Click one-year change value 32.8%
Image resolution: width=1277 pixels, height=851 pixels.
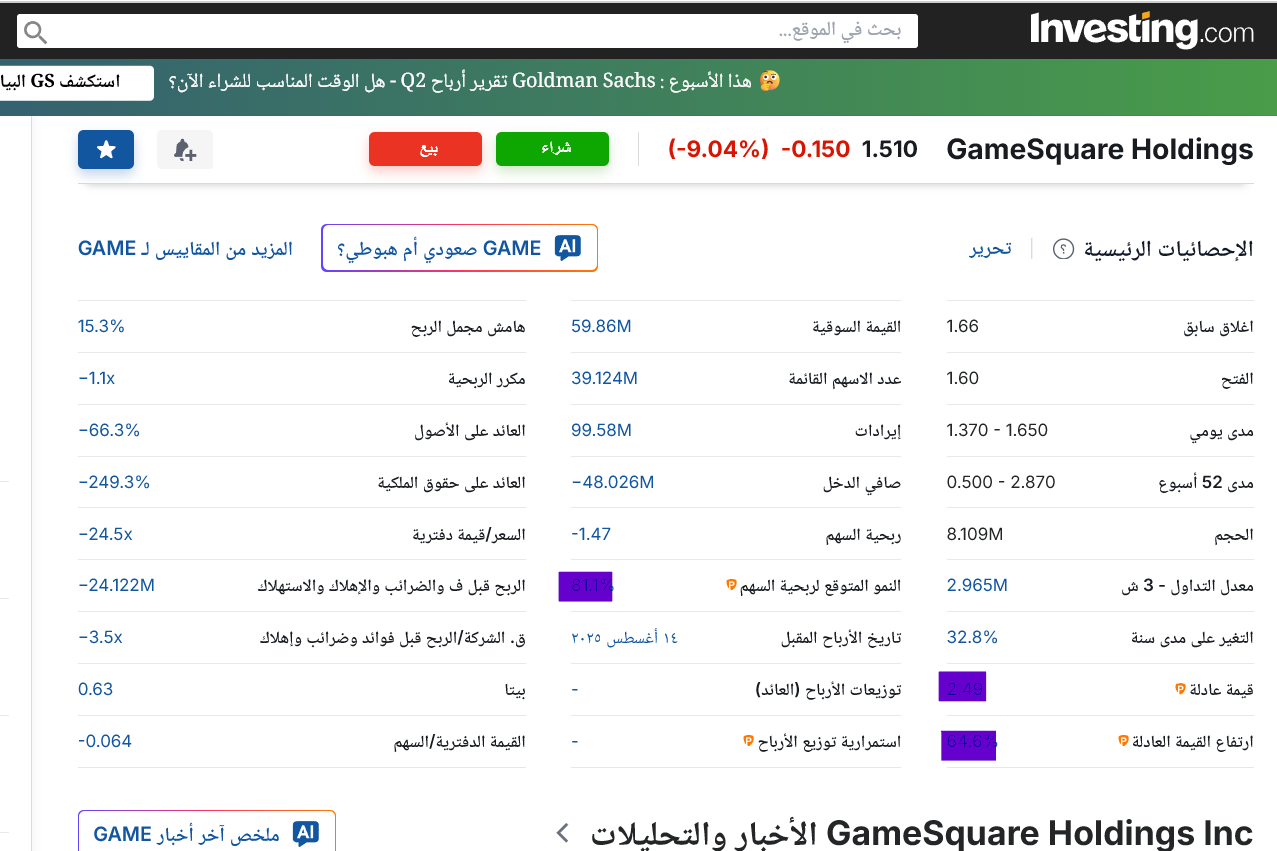coord(972,638)
